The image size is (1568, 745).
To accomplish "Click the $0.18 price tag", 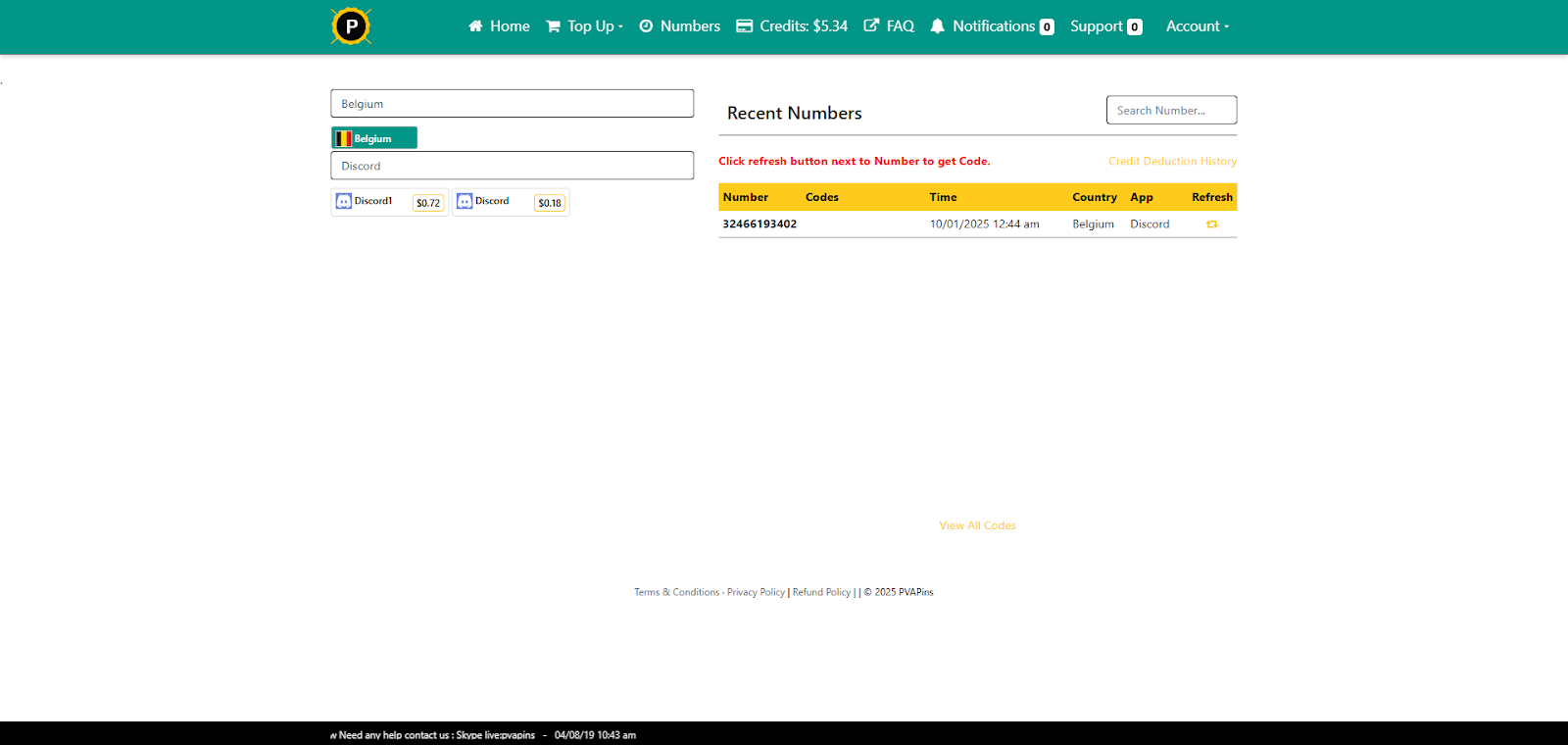I will 550,203.
